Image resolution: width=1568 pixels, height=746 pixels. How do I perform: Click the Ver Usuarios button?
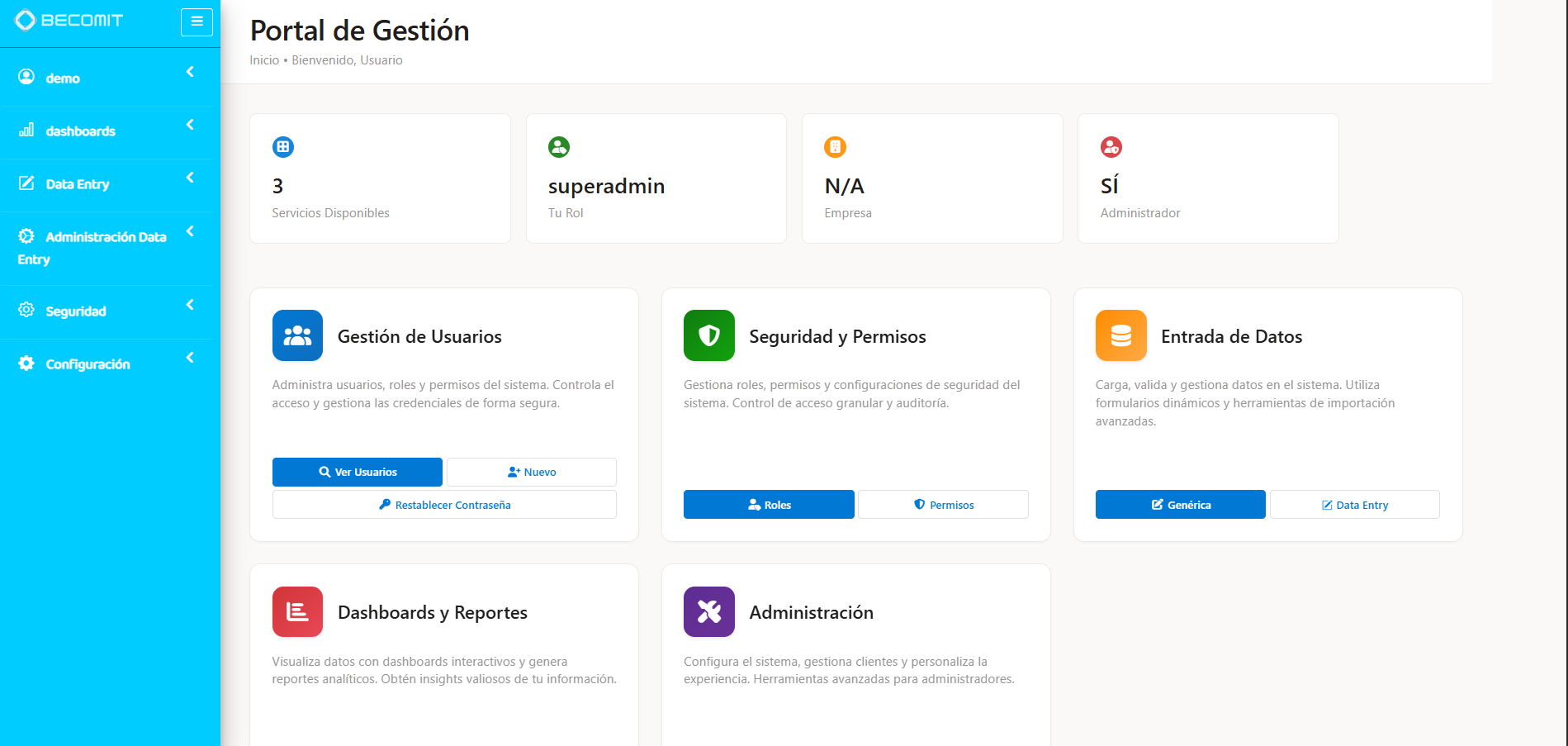(x=357, y=472)
